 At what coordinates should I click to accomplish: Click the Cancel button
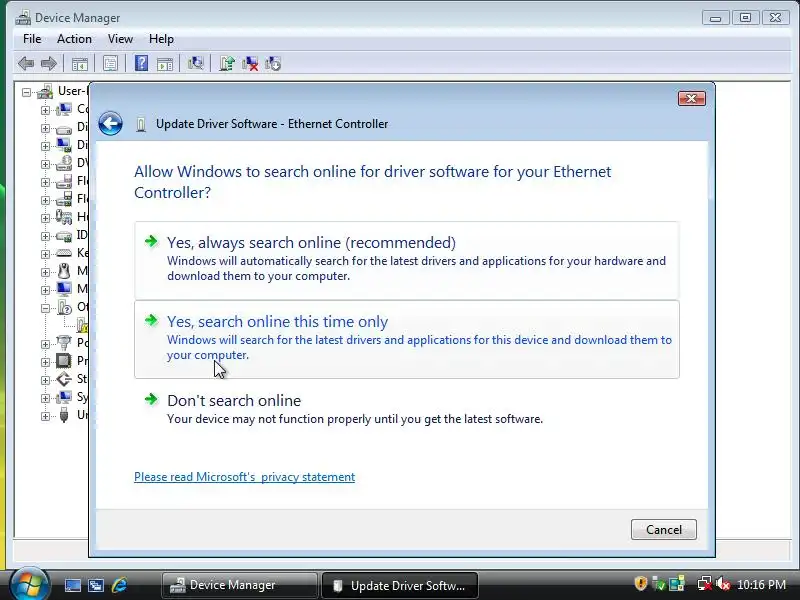(663, 530)
